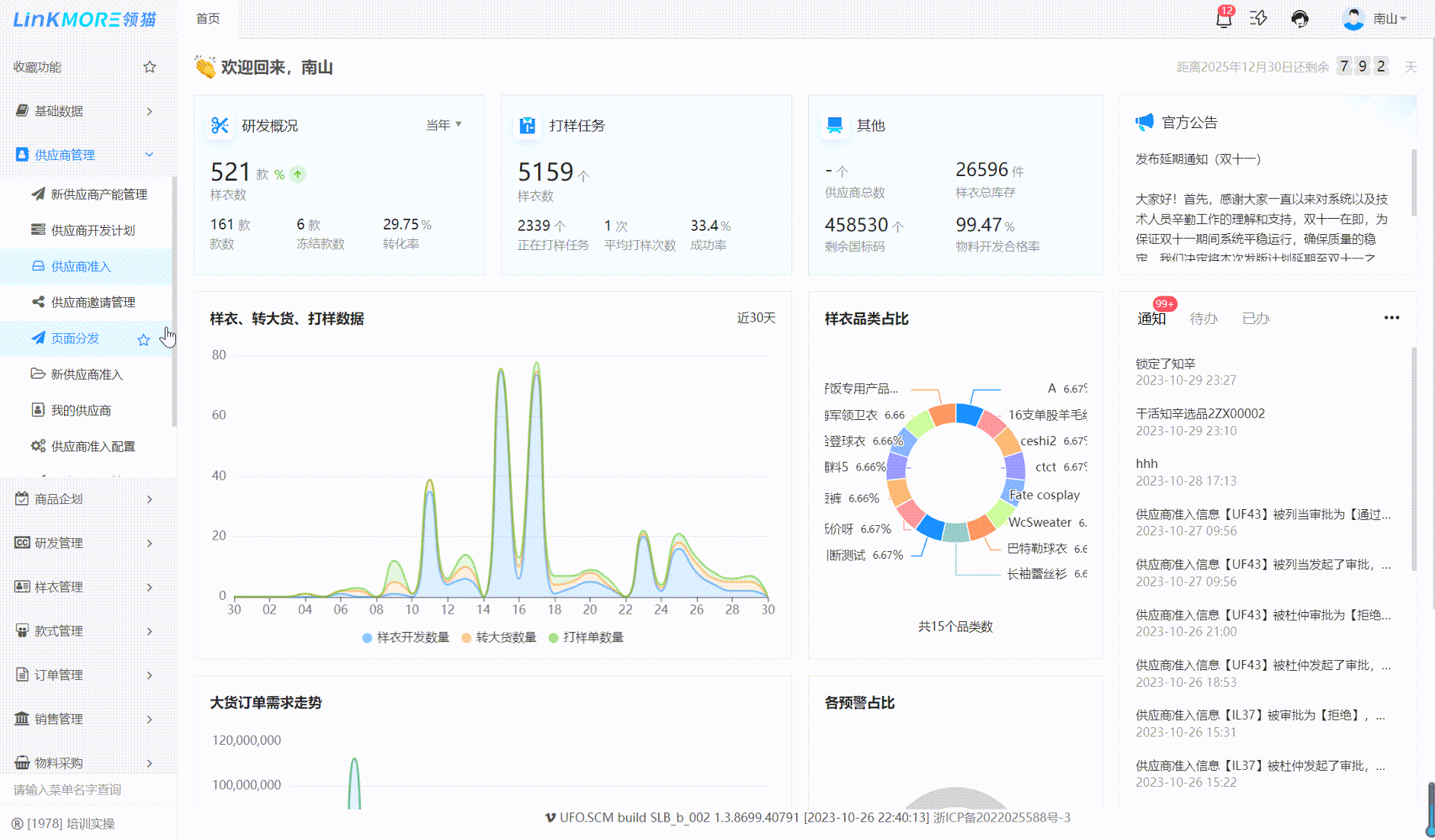Click the star icon beside 收藏功能

pos(149,67)
